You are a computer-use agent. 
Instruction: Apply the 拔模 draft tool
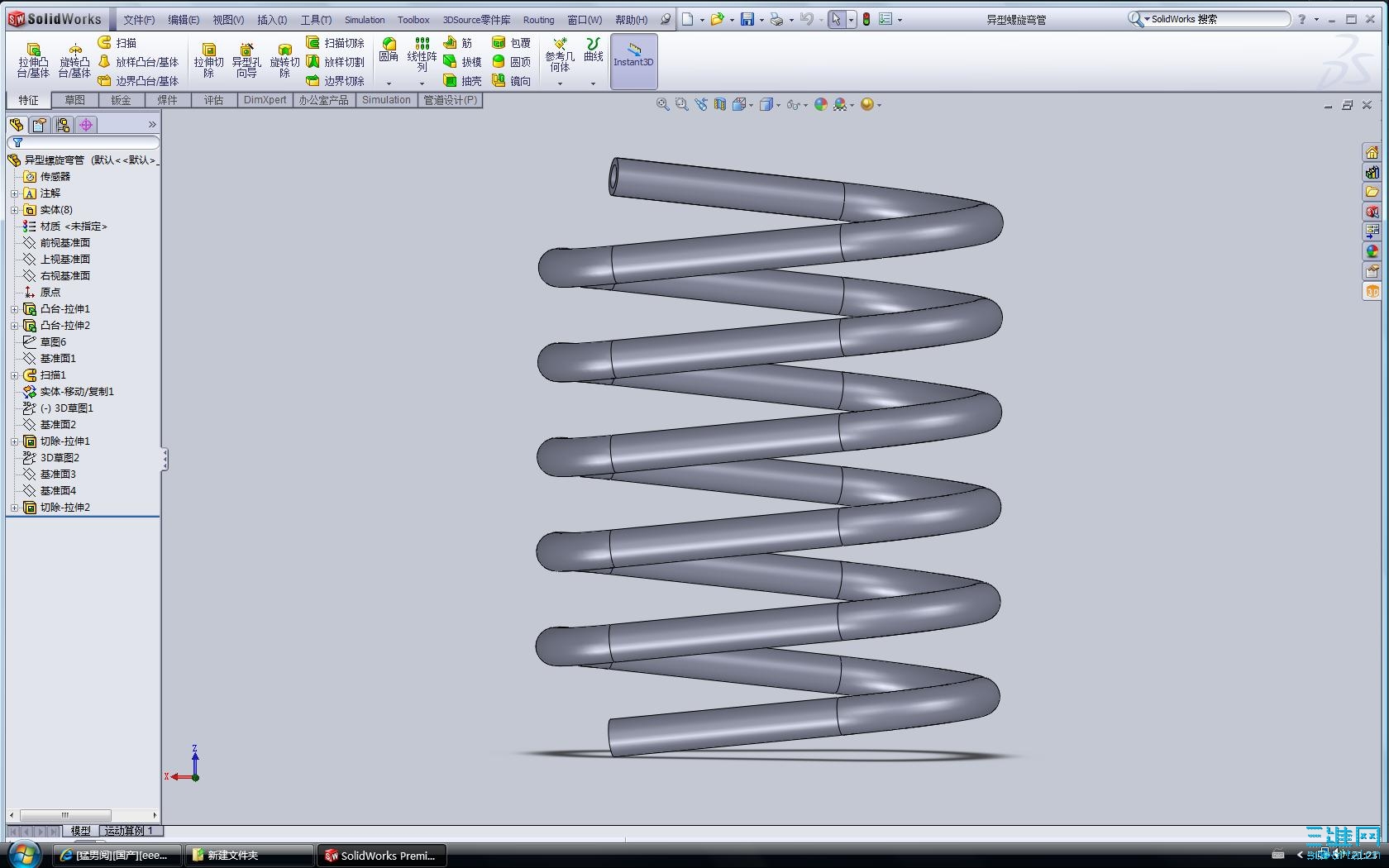pyautogui.click(x=462, y=61)
